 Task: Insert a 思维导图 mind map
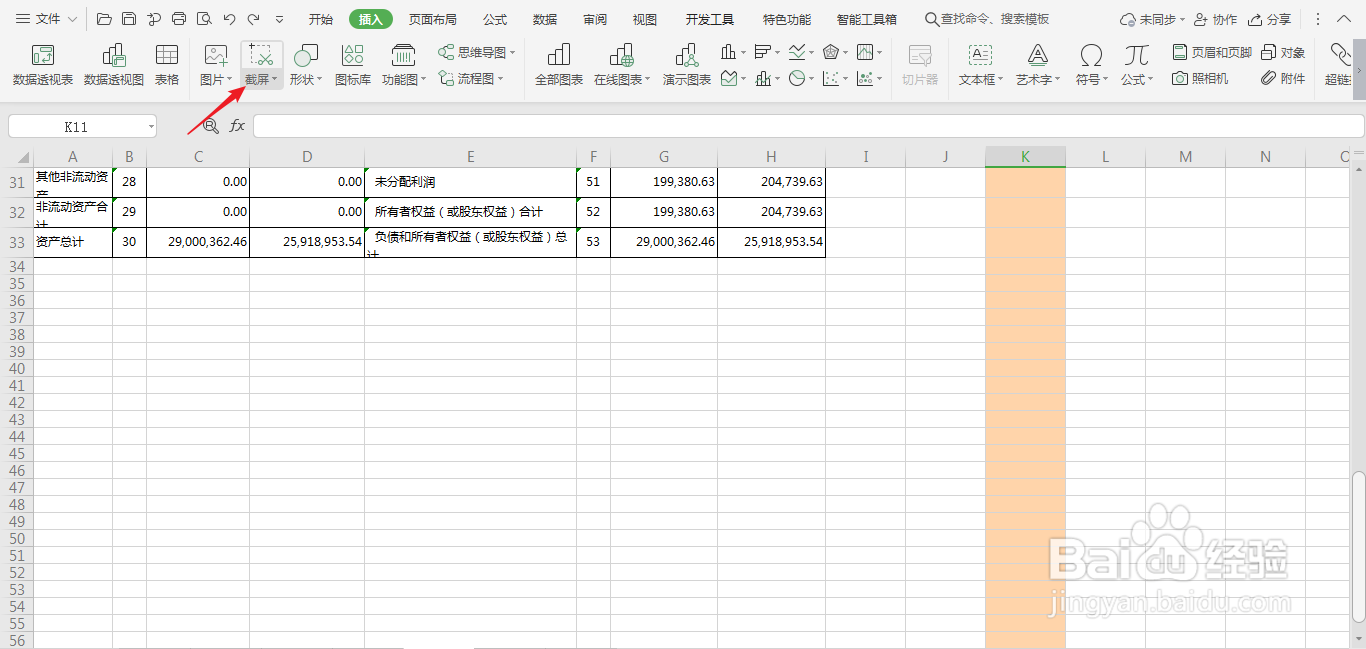tap(478, 52)
